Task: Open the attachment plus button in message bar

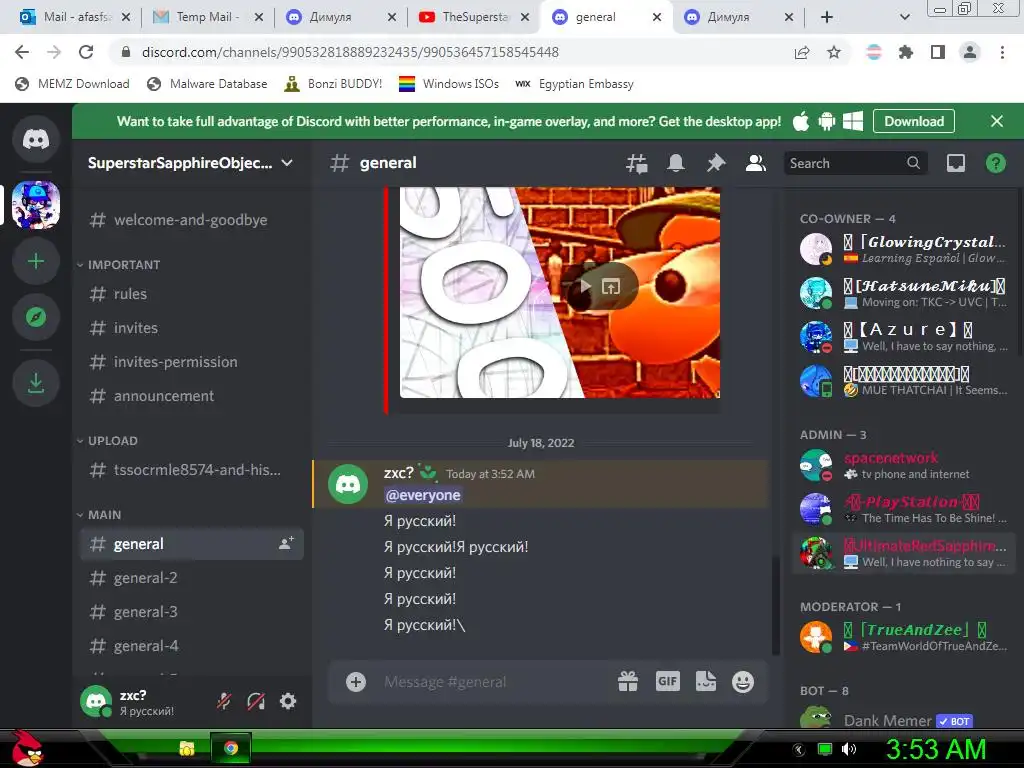Action: pyautogui.click(x=356, y=682)
